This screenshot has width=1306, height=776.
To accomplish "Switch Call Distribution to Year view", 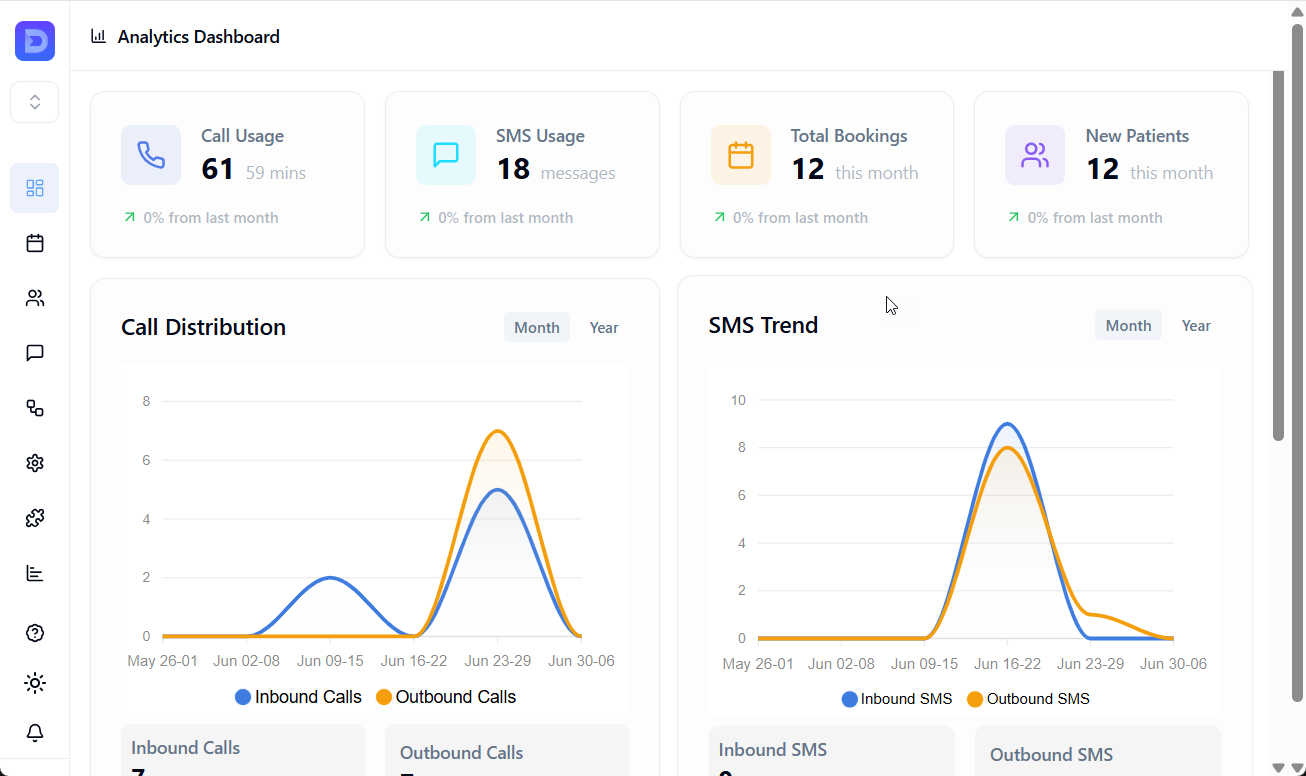I will 604,327.
